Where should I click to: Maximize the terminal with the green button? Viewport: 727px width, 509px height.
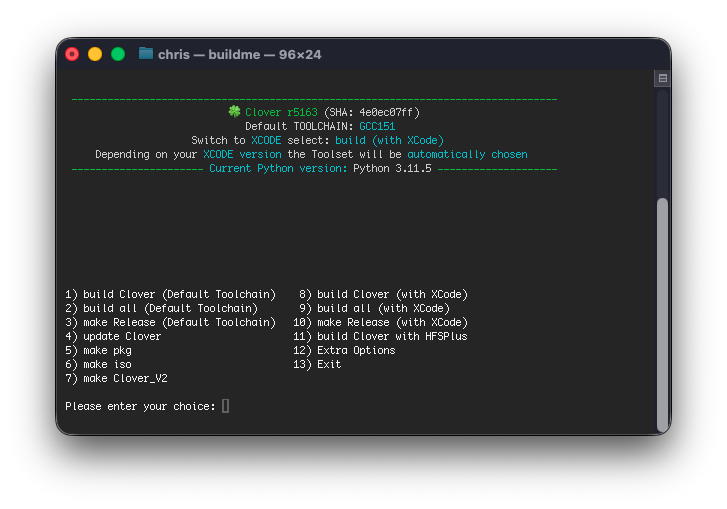tap(118, 54)
